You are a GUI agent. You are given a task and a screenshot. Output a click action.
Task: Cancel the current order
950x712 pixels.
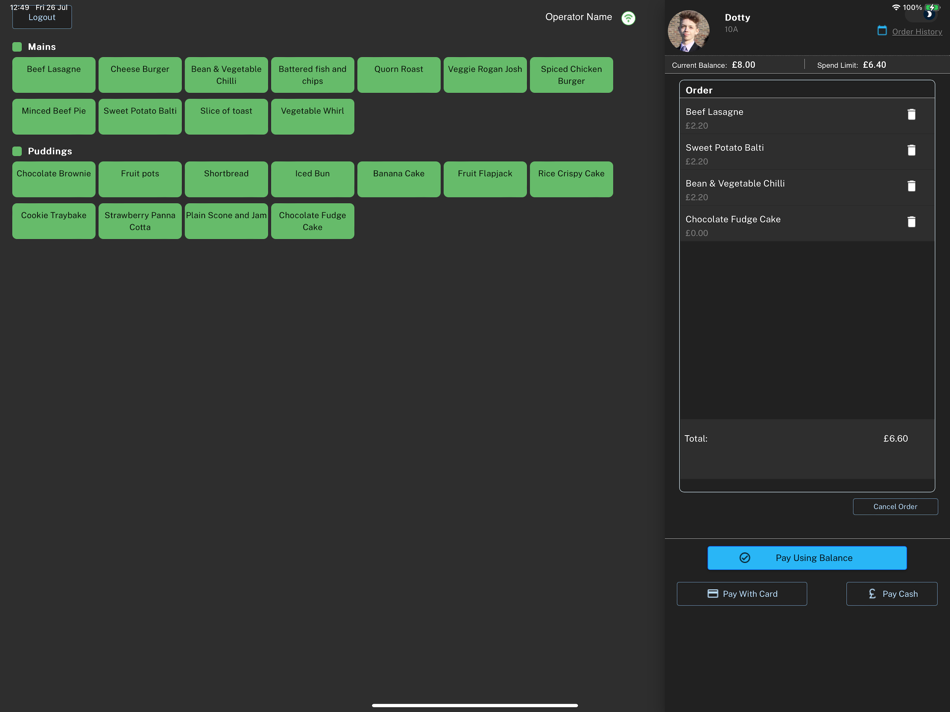[x=895, y=507]
